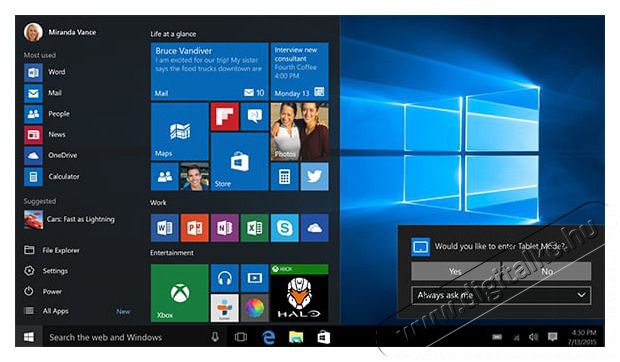The height and width of the screenshot is (362, 620).
Task: Click No on Tablet Mode prompt
Action: click(547, 271)
